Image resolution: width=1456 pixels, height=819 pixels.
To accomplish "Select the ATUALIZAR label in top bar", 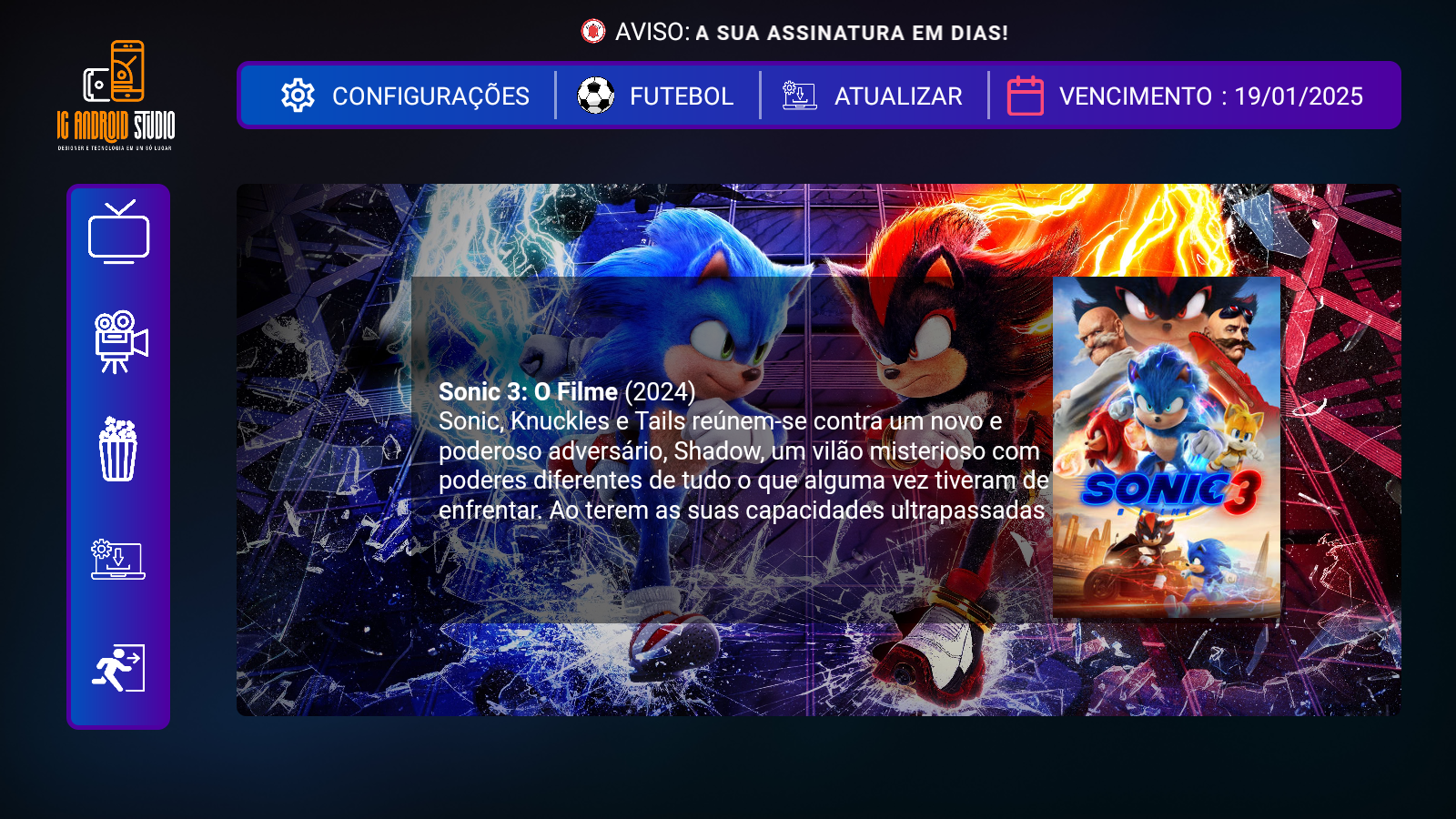I will (x=898, y=96).
